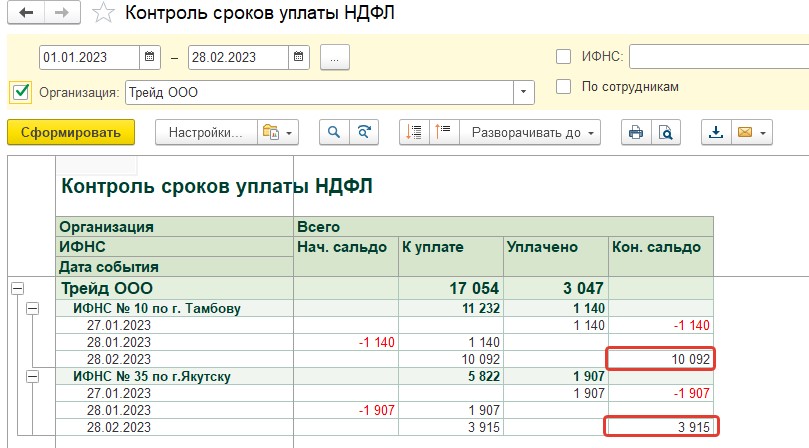Open calendar for start date 01.01.2023
Viewport: 809px width, 448px height.
pos(150,57)
